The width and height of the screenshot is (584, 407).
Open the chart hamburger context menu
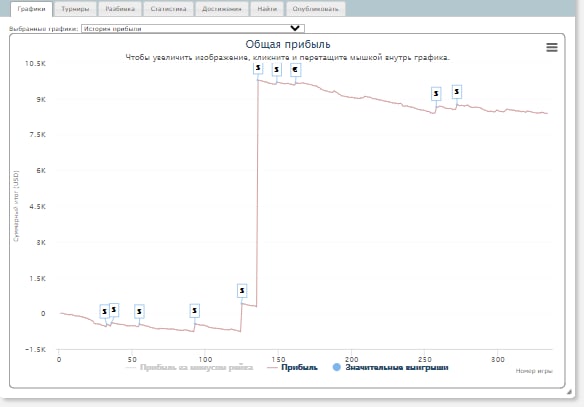pyautogui.click(x=552, y=47)
